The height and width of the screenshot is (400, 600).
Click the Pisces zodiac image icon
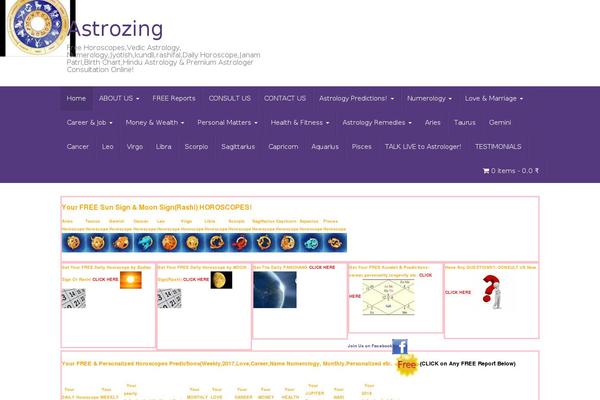tap(335, 242)
